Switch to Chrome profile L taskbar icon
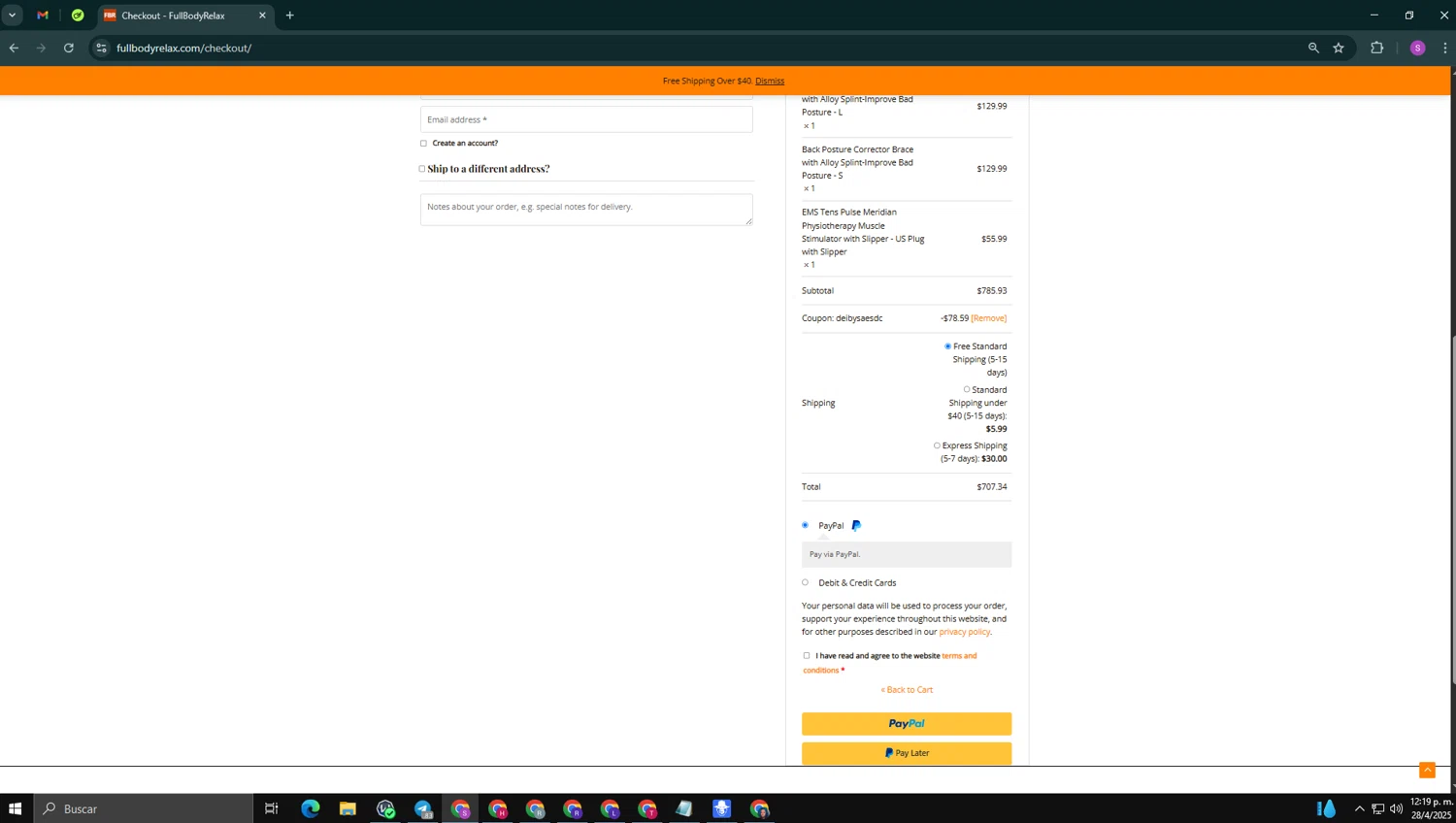 point(610,808)
